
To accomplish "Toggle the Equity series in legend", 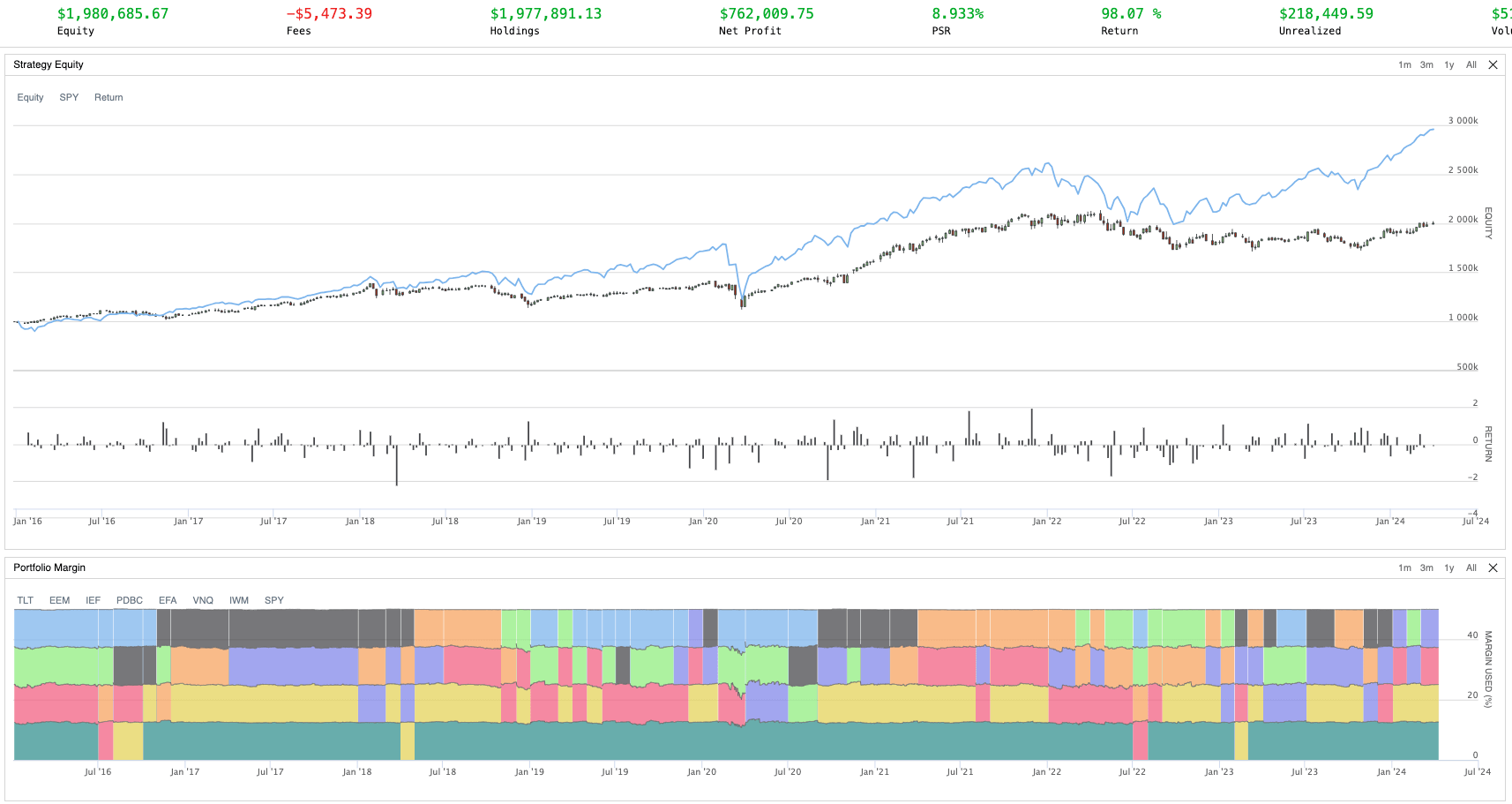I will pyautogui.click(x=30, y=97).
